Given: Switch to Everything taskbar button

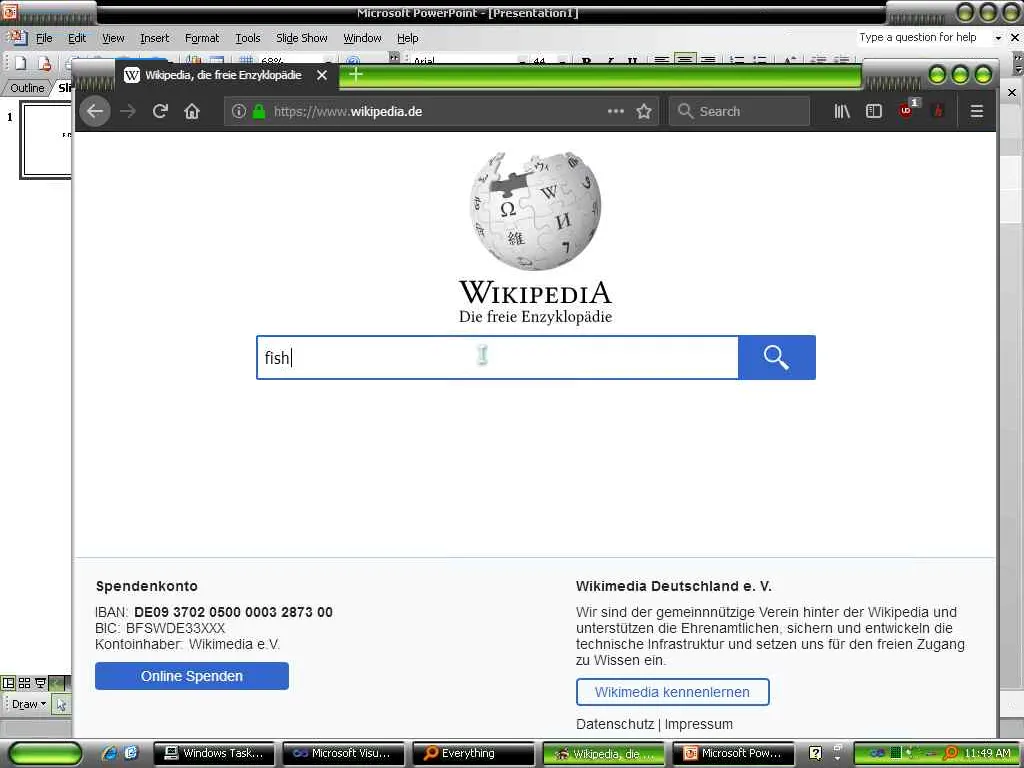Looking at the screenshot, I should [x=473, y=753].
